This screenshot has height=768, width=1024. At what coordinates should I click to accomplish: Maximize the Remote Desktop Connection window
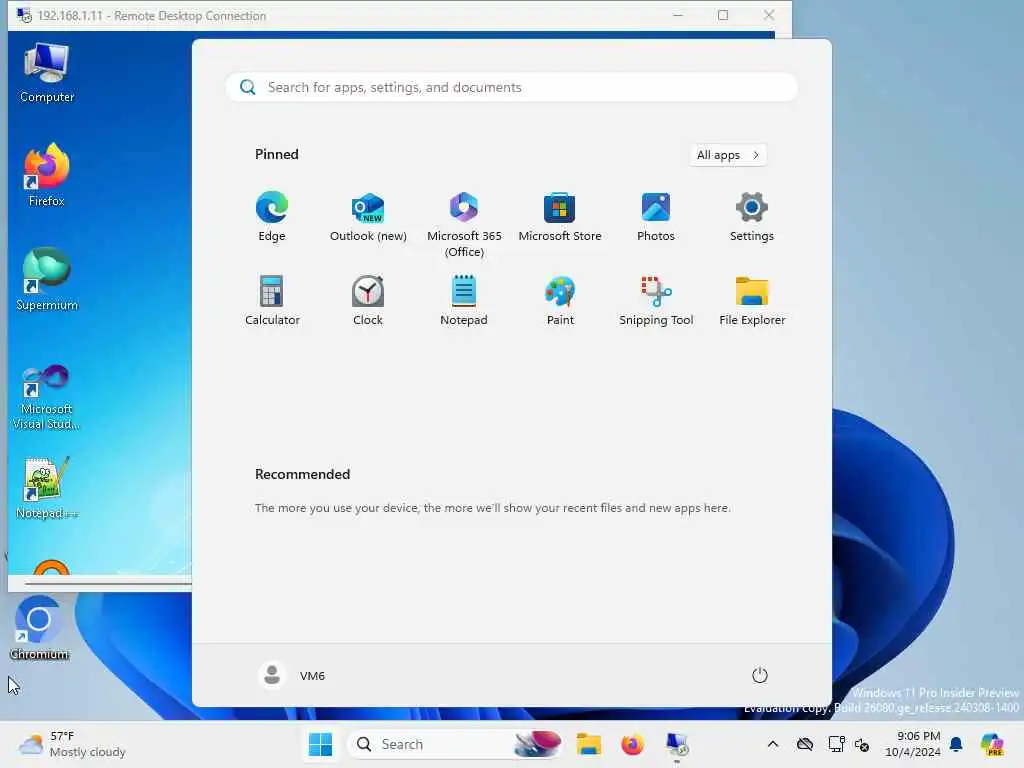click(723, 15)
